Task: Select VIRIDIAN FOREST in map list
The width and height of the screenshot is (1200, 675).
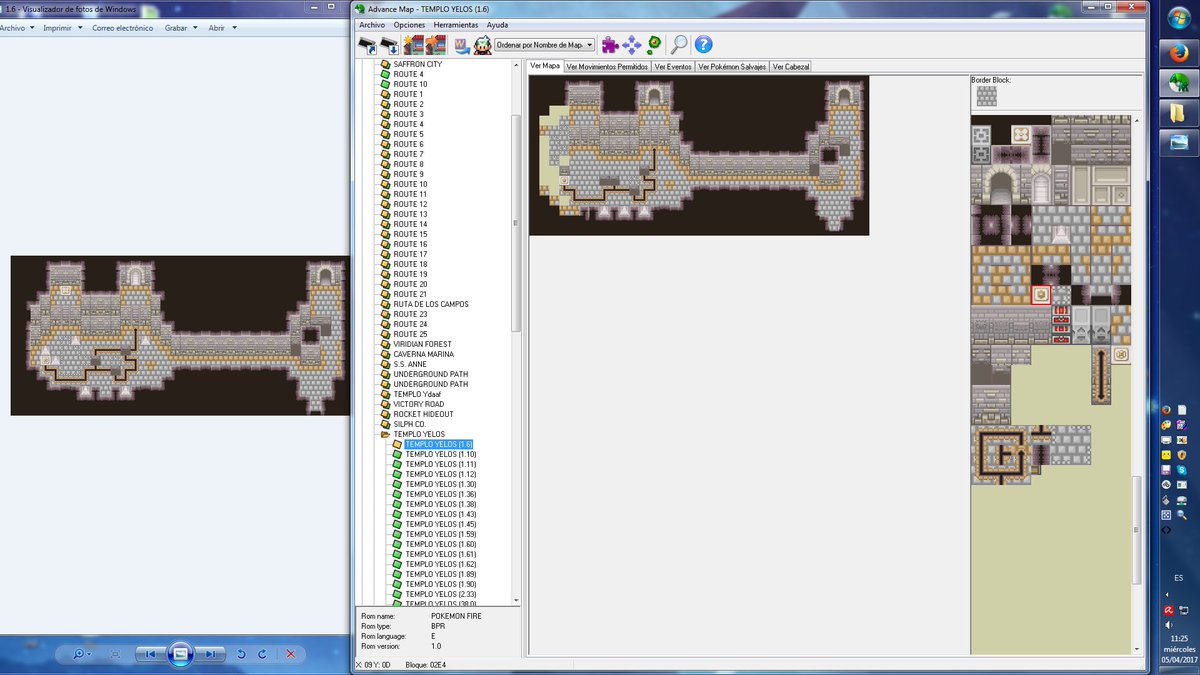Action: point(422,344)
